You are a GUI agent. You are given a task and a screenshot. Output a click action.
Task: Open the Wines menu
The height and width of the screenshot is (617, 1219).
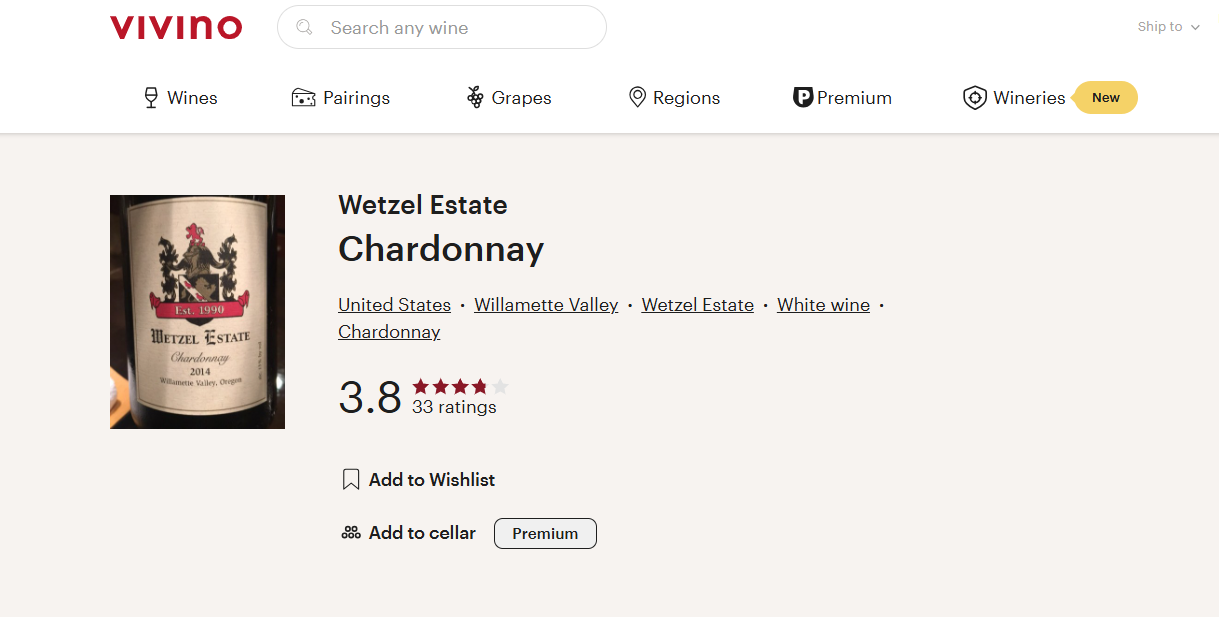[192, 98]
